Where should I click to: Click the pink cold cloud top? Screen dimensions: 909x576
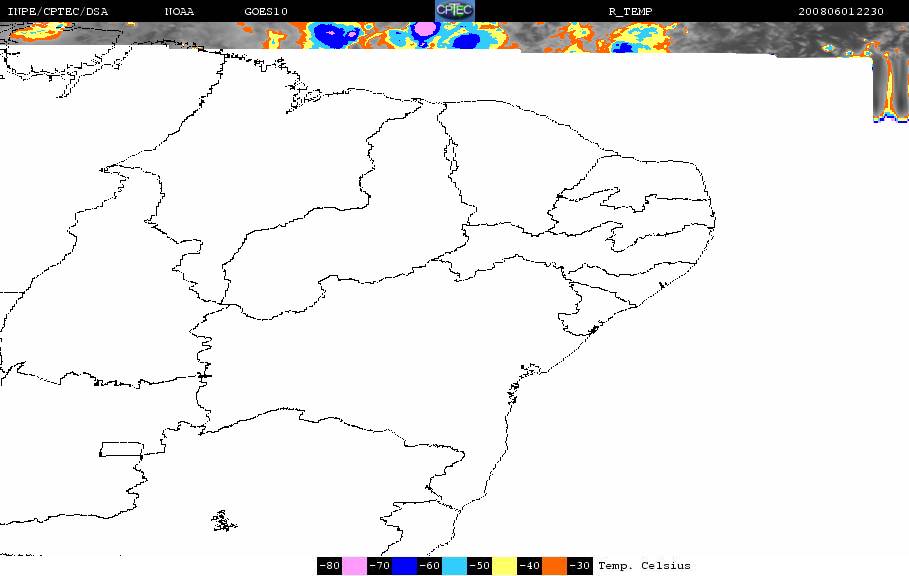(x=425, y=28)
